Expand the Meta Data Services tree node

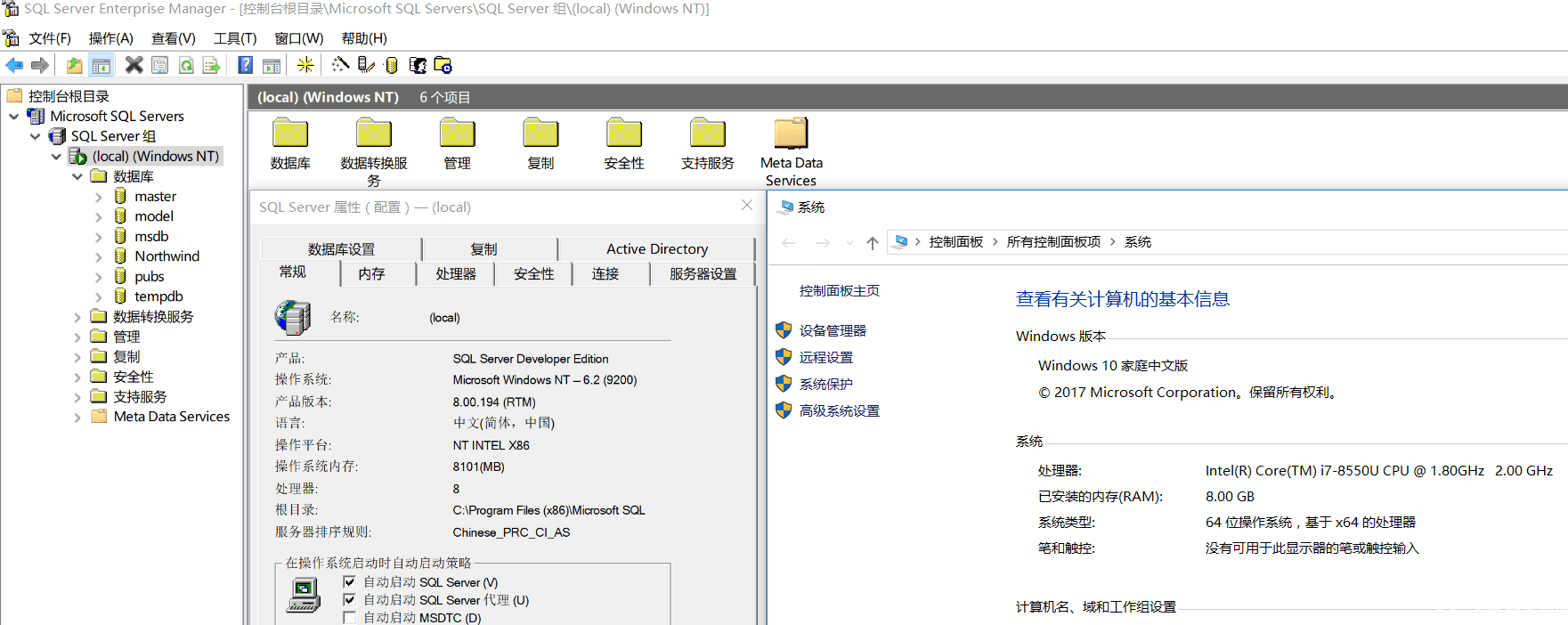pyautogui.click(x=77, y=417)
